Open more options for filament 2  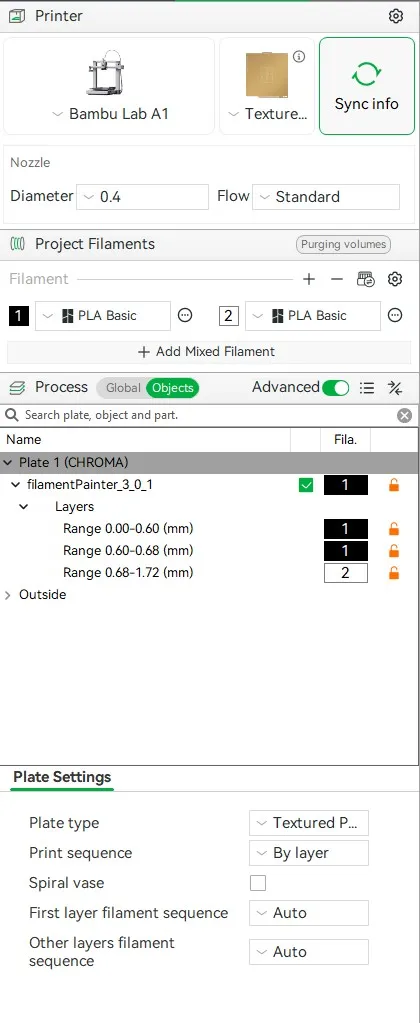pos(395,316)
